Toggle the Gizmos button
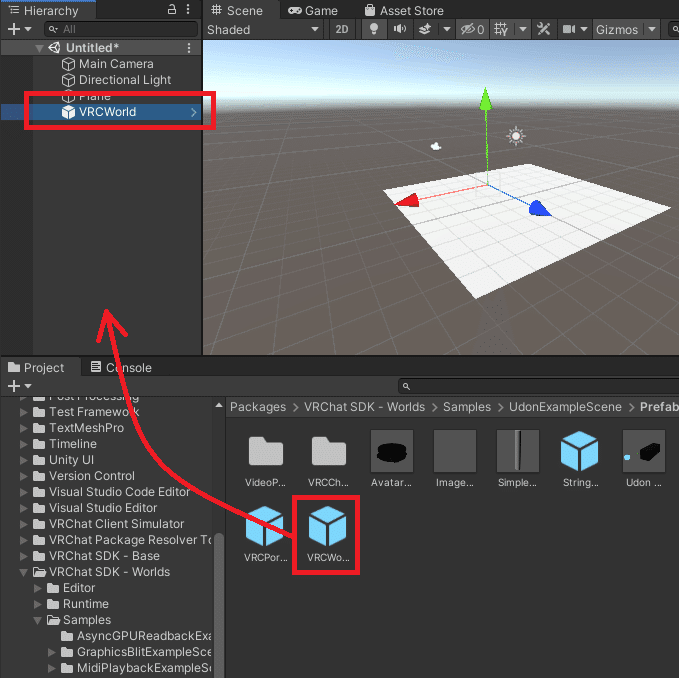679x678 pixels. (617, 29)
